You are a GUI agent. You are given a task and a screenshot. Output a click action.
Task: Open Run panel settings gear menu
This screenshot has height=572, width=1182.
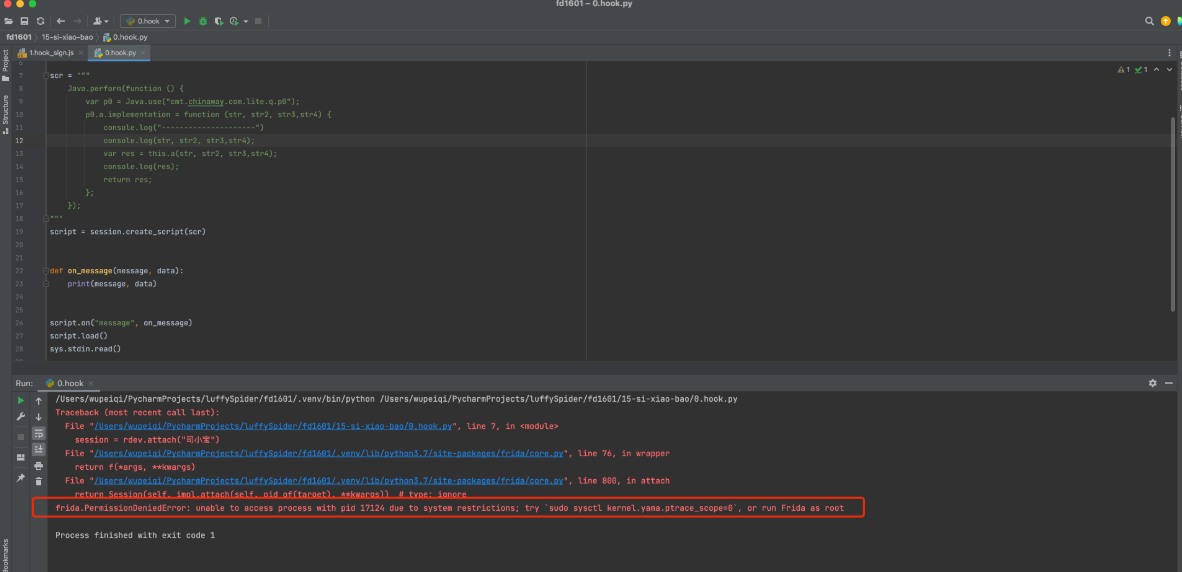coord(1152,383)
